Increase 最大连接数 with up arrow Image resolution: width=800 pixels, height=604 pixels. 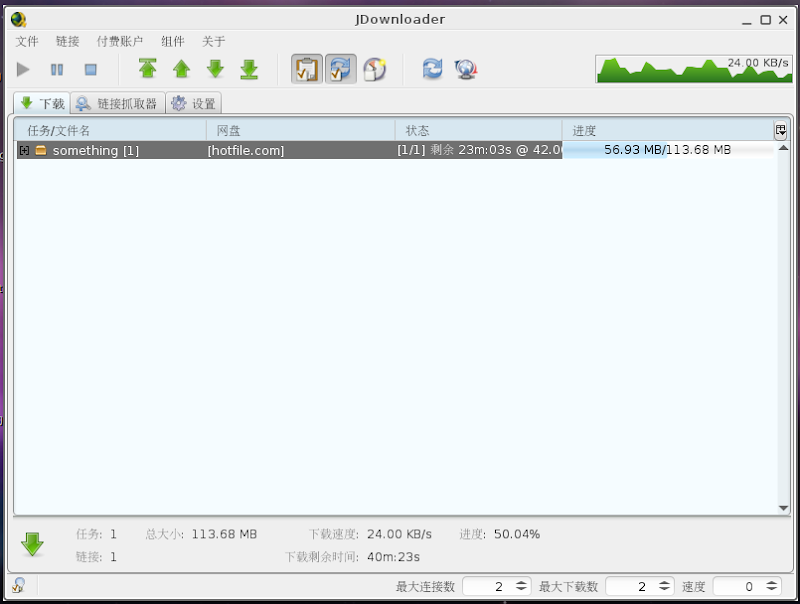tap(521, 583)
